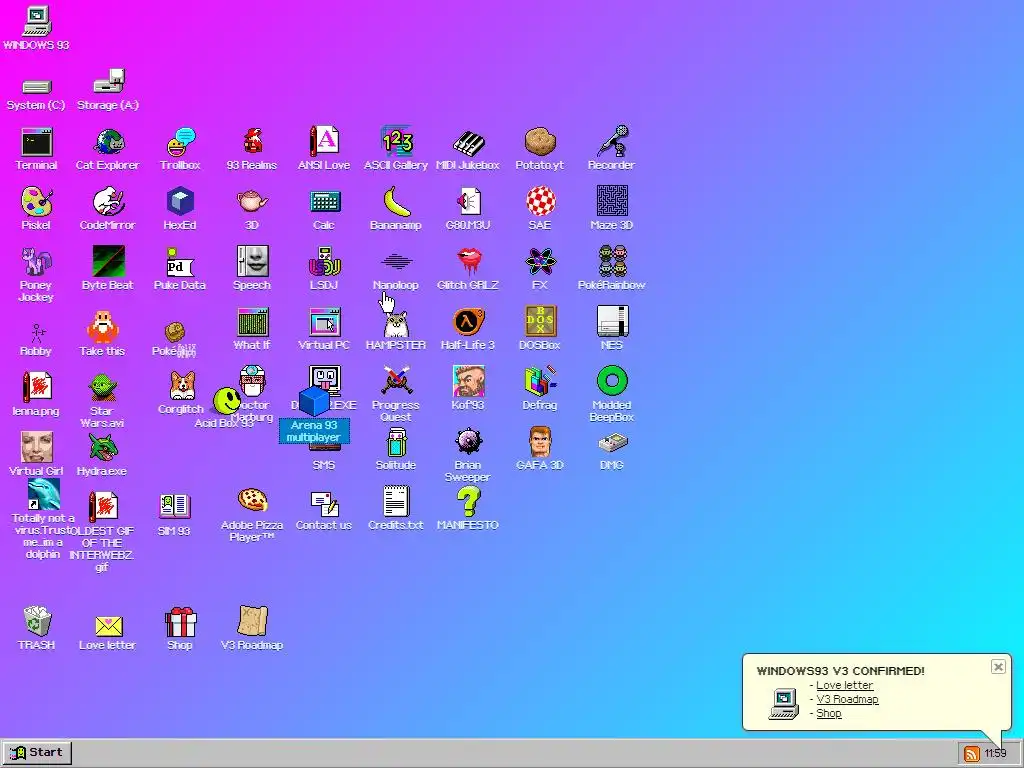Click the Start button on taskbar

click(37, 752)
